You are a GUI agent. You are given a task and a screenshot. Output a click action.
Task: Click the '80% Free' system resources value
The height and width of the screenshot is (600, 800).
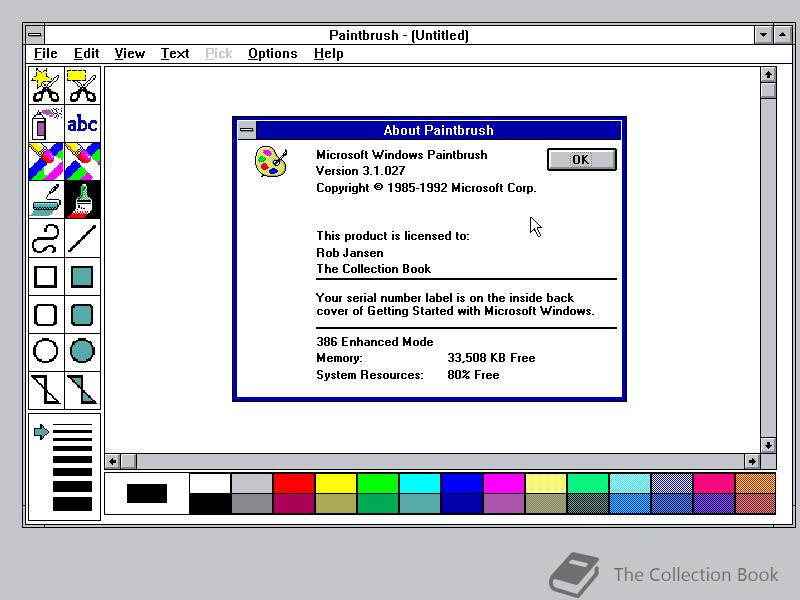tap(473, 375)
